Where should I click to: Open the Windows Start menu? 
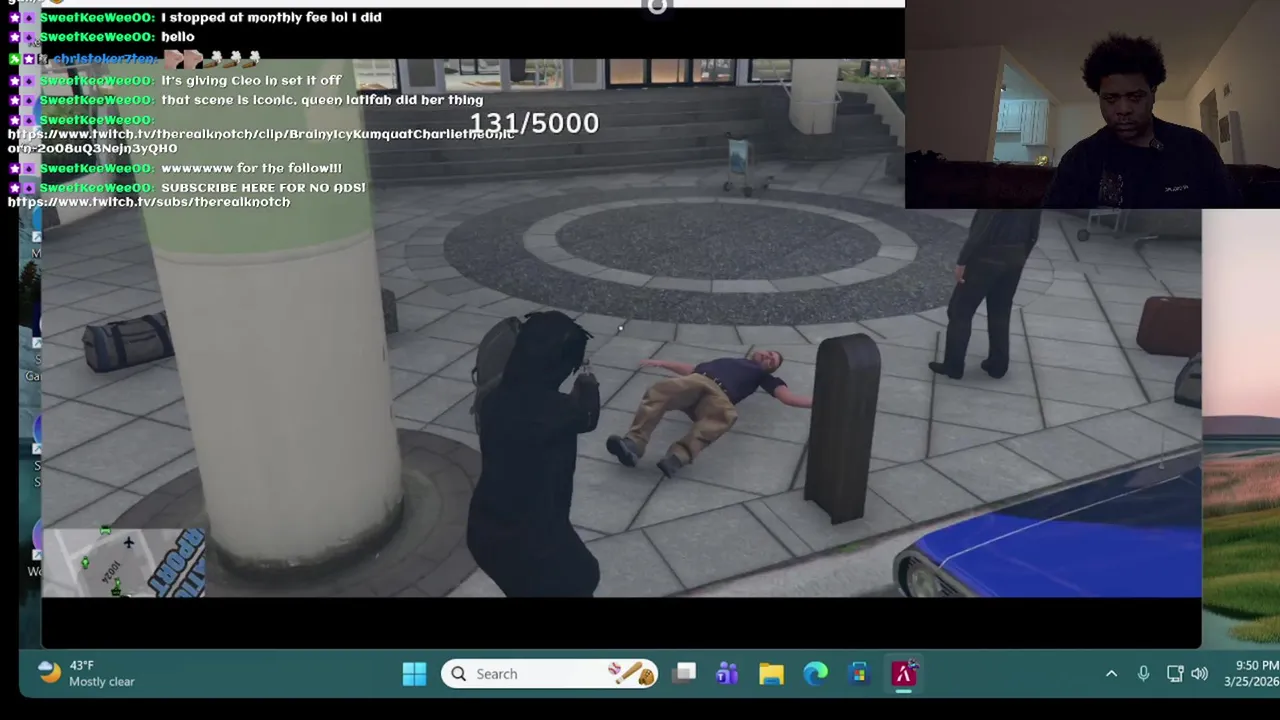pos(414,674)
